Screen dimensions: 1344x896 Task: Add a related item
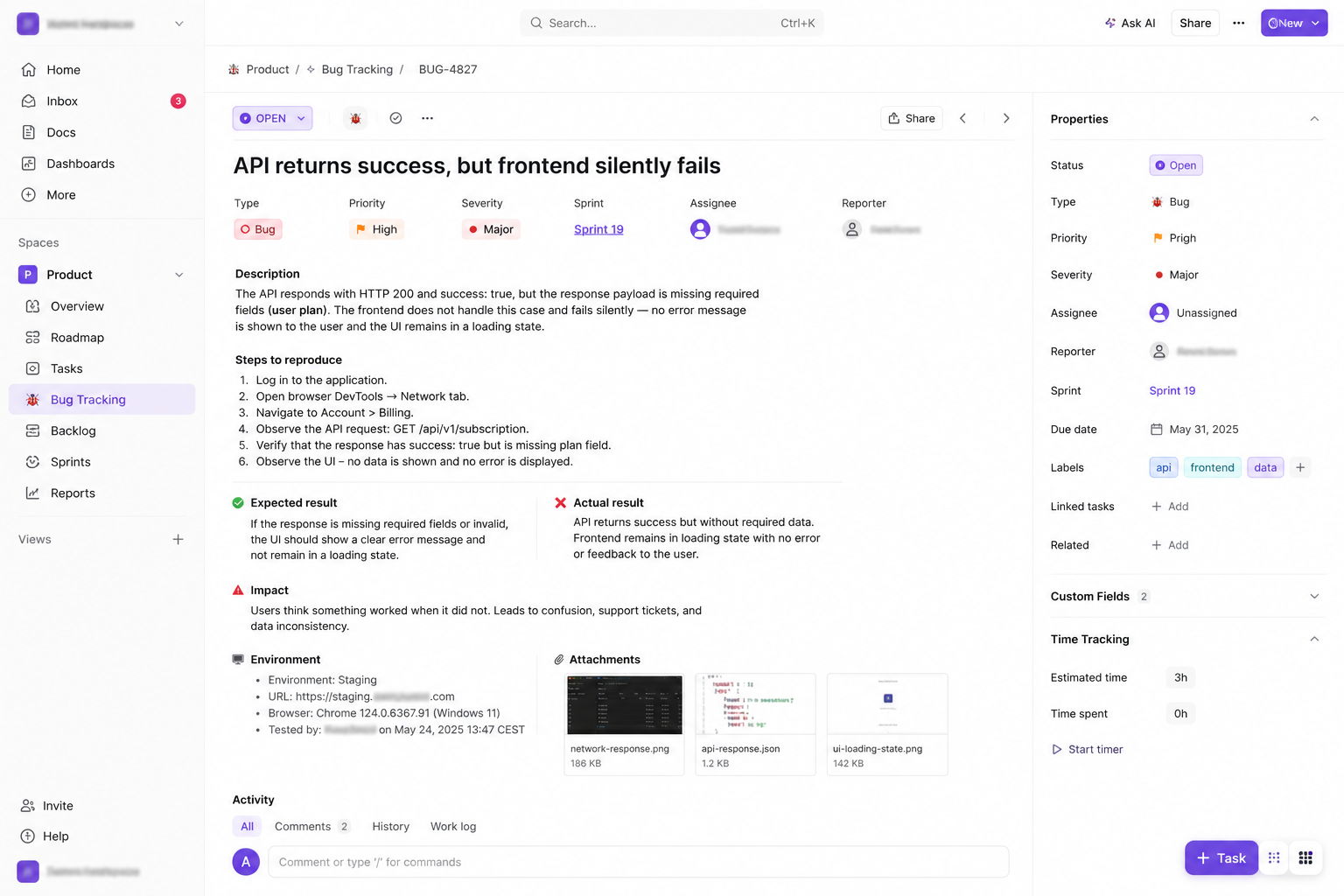click(1170, 545)
